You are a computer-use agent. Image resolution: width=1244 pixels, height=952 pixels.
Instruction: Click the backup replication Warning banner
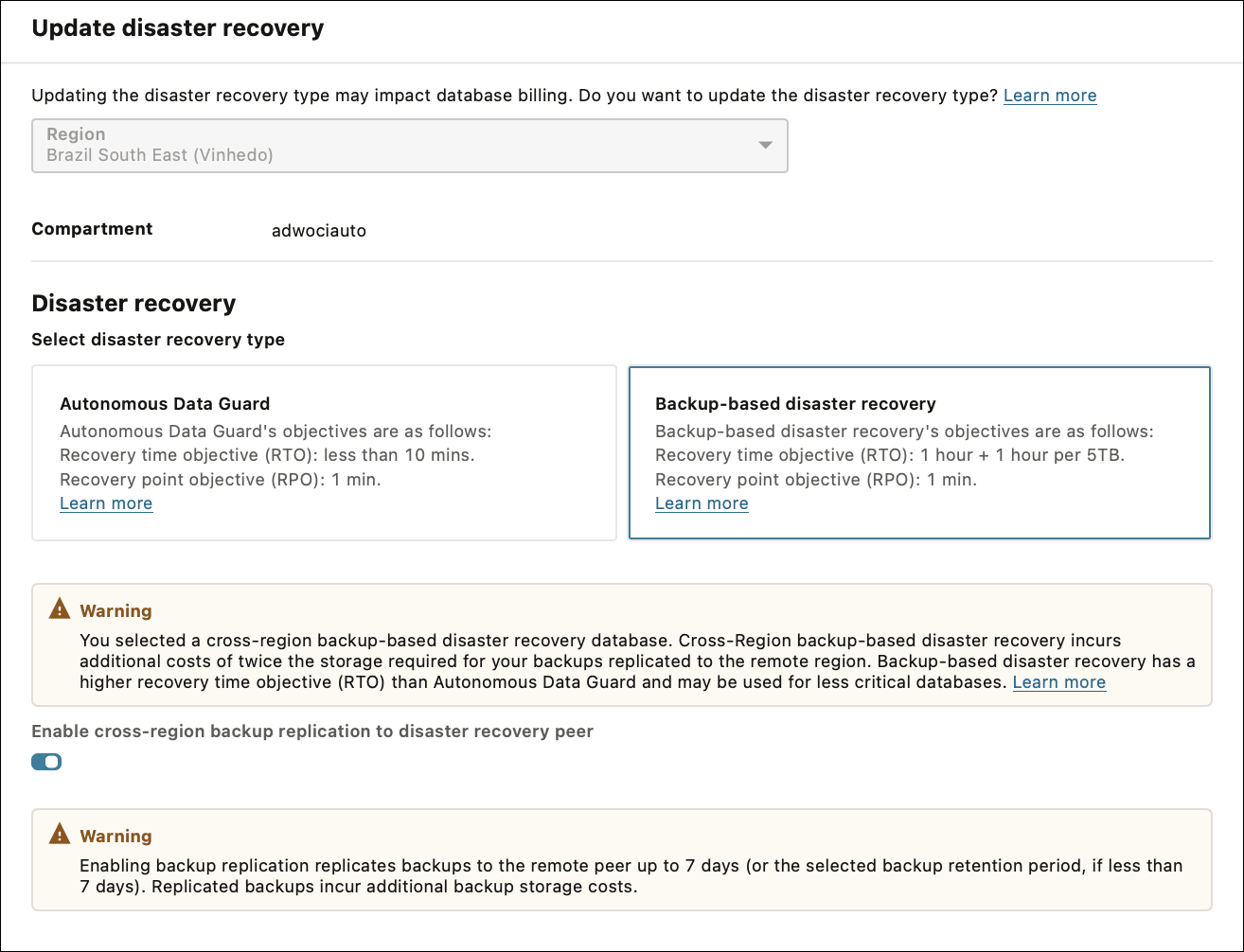click(x=116, y=836)
